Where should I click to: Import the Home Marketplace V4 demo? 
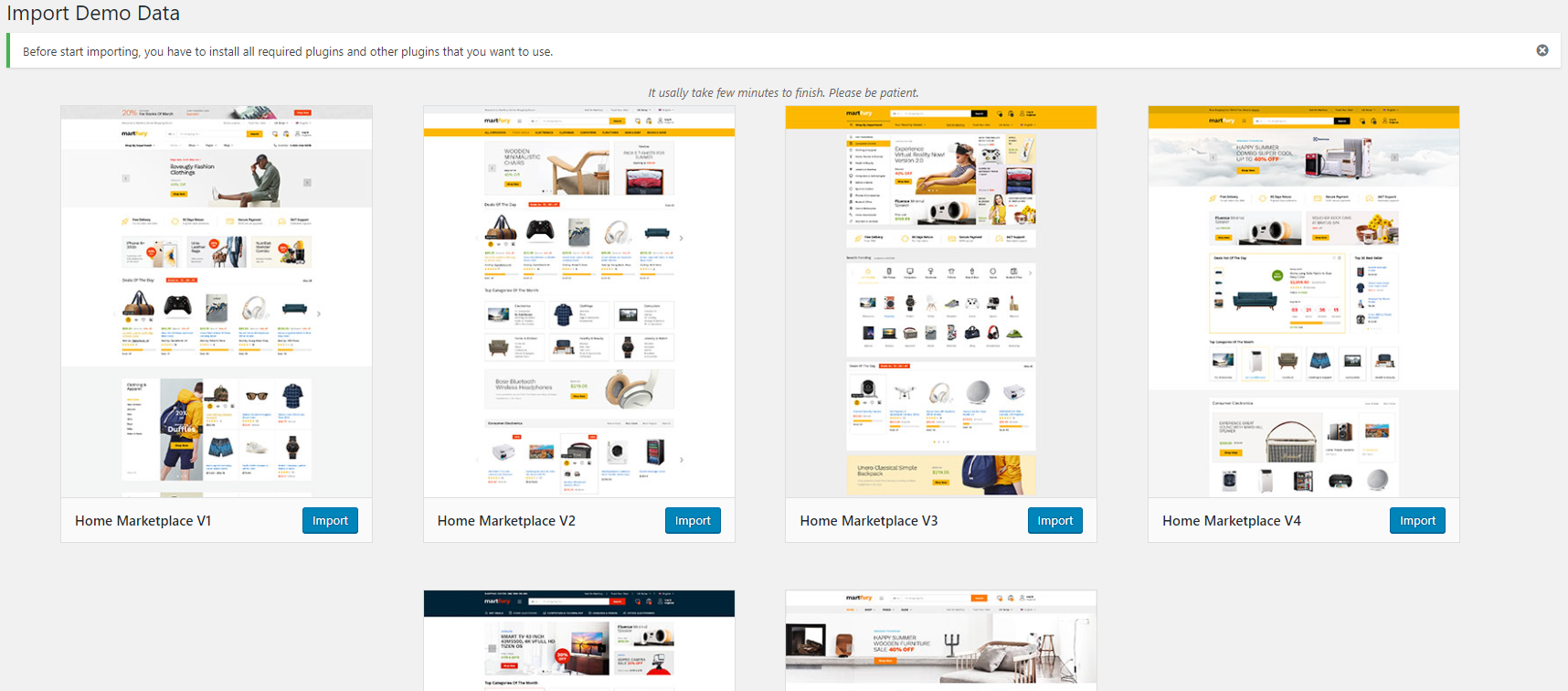tap(1417, 520)
